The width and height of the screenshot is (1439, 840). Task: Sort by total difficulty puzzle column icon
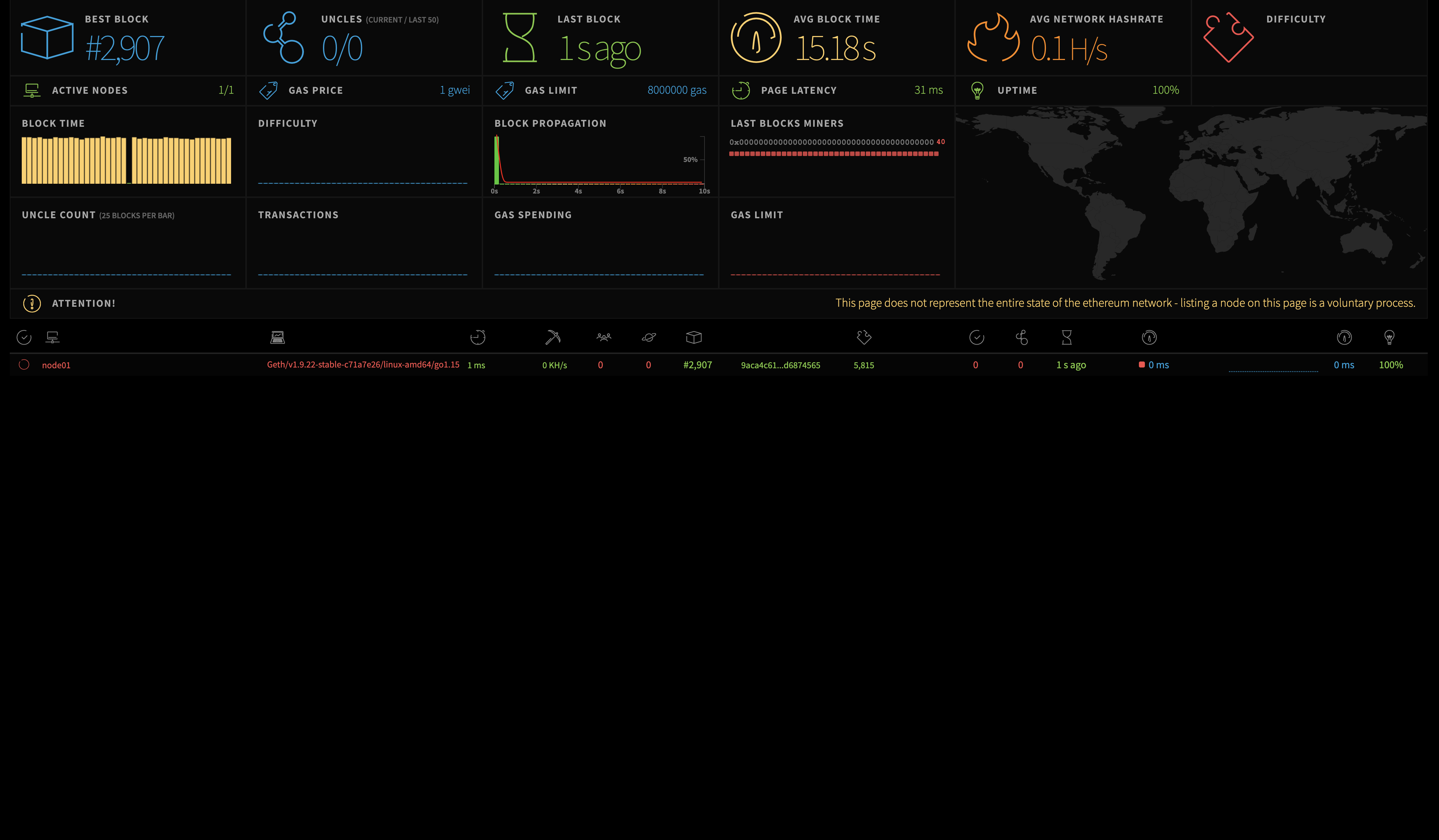864,337
